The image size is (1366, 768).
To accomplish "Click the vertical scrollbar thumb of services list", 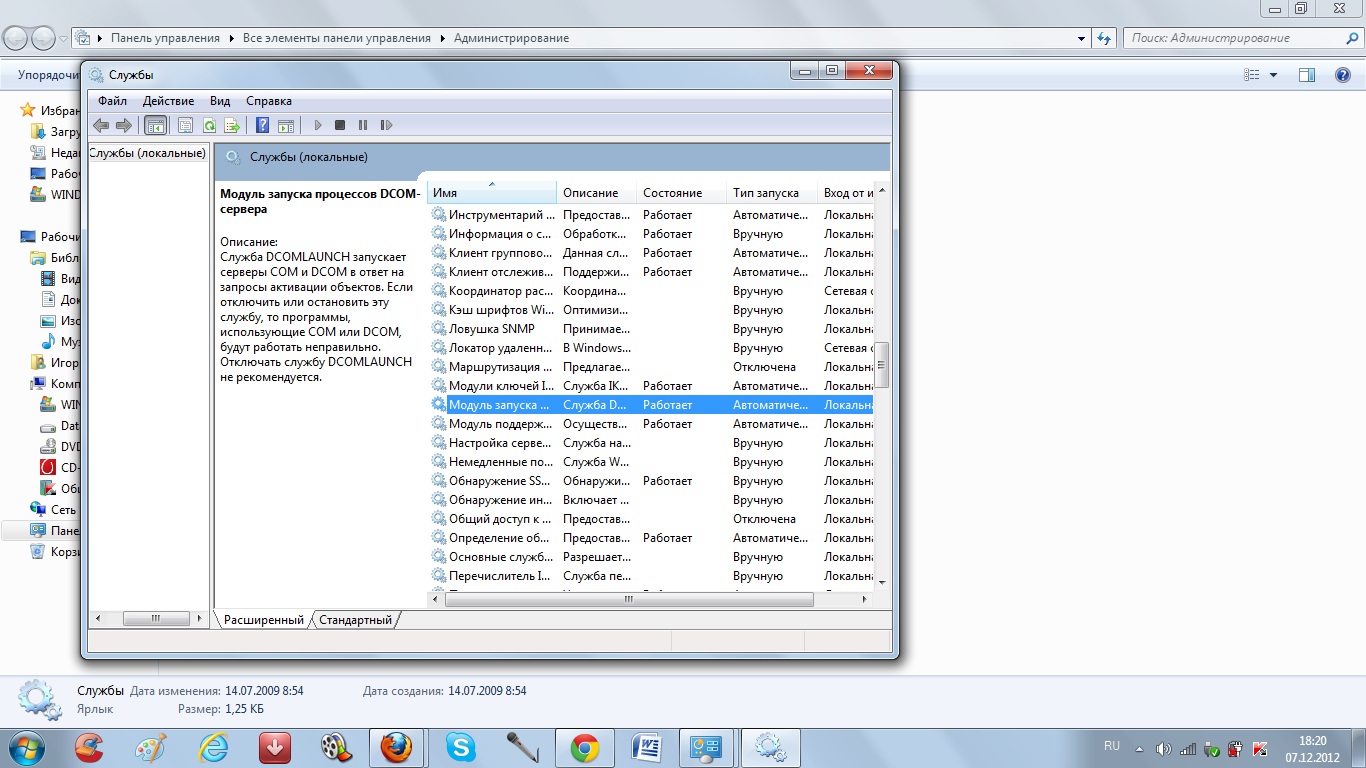I will [882, 364].
